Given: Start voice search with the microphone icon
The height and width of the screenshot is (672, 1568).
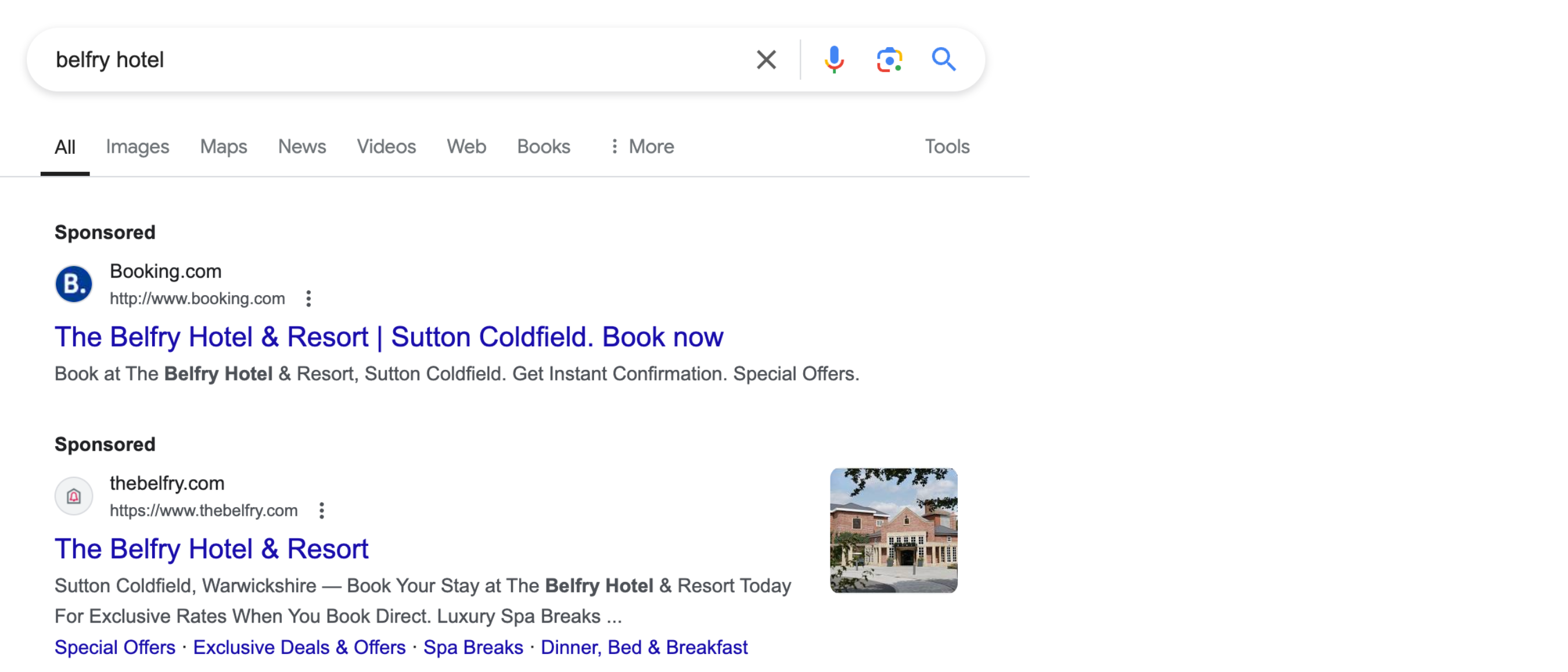Looking at the screenshot, I should point(834,60).
